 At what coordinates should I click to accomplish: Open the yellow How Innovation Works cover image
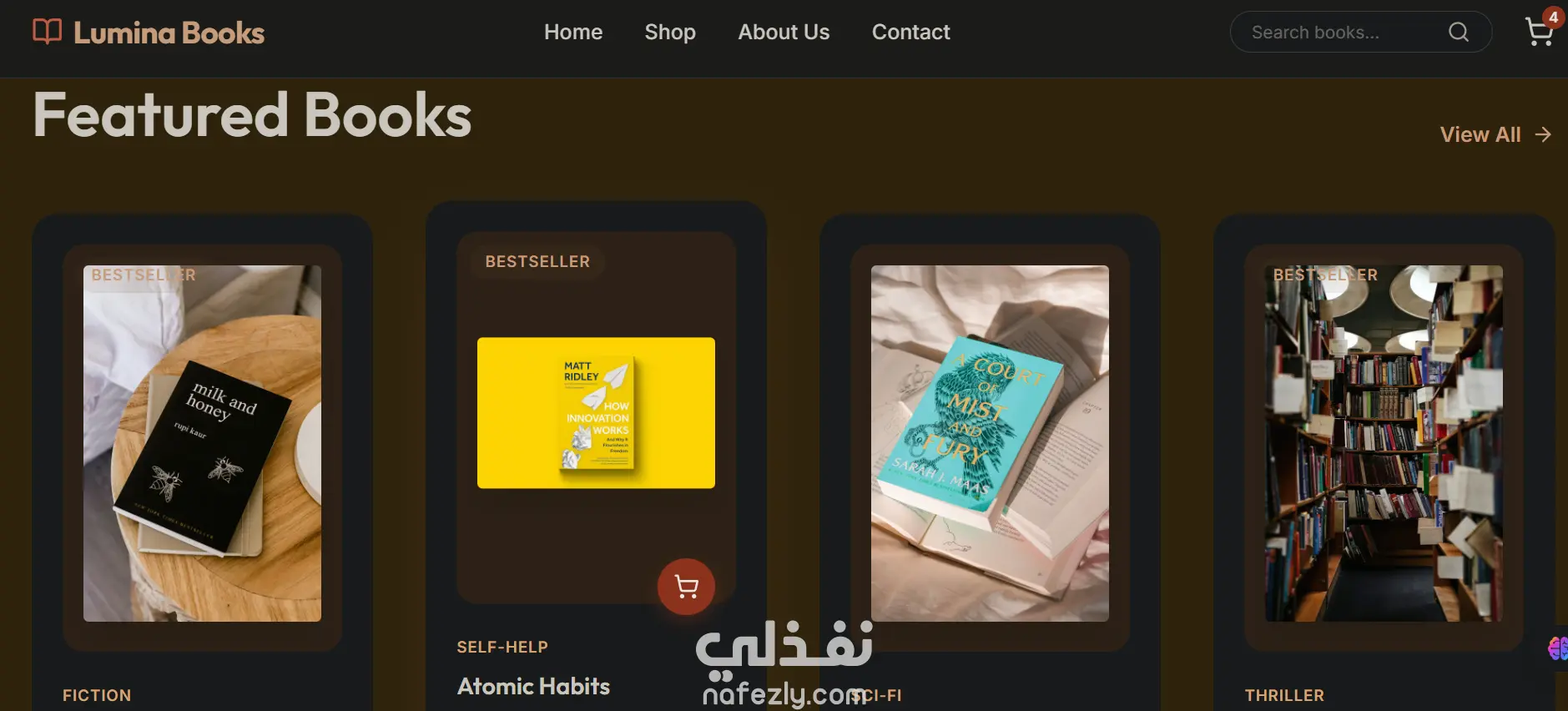tap(596, 413)
